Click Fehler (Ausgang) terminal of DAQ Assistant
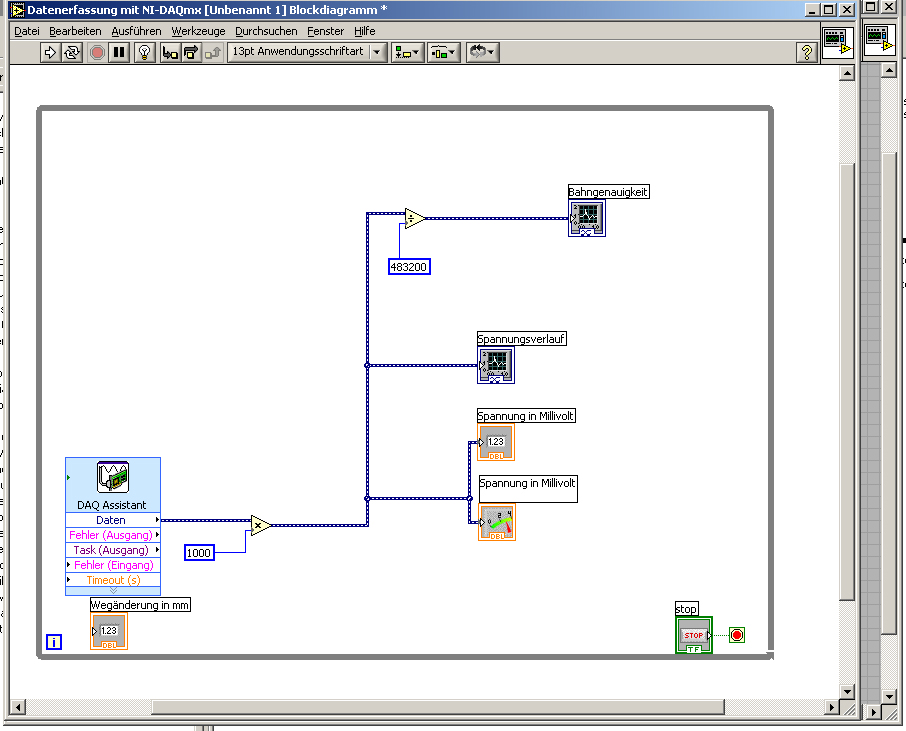 pos(113,535)
